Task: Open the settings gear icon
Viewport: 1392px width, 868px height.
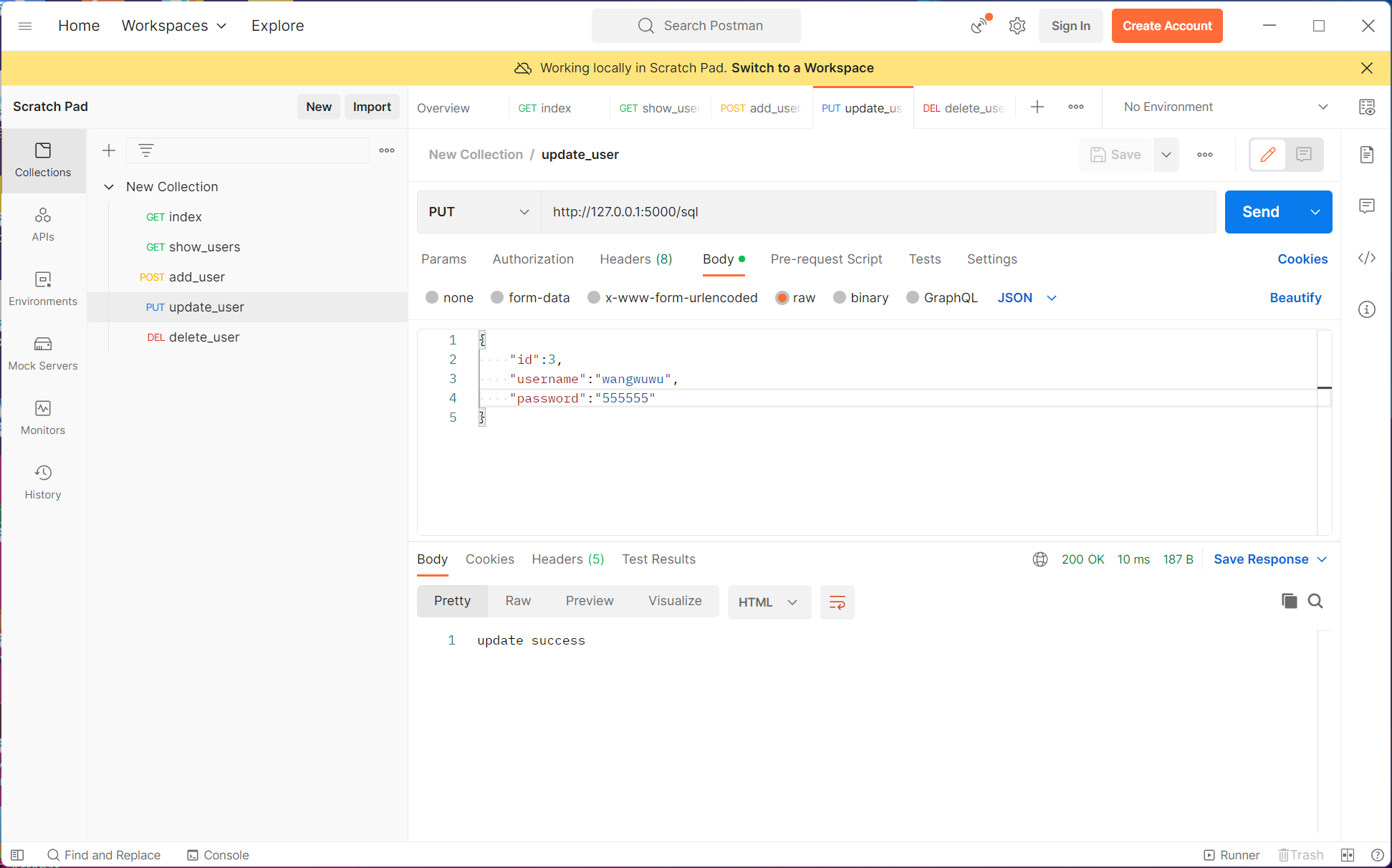Action: [x=1017, y=26]
